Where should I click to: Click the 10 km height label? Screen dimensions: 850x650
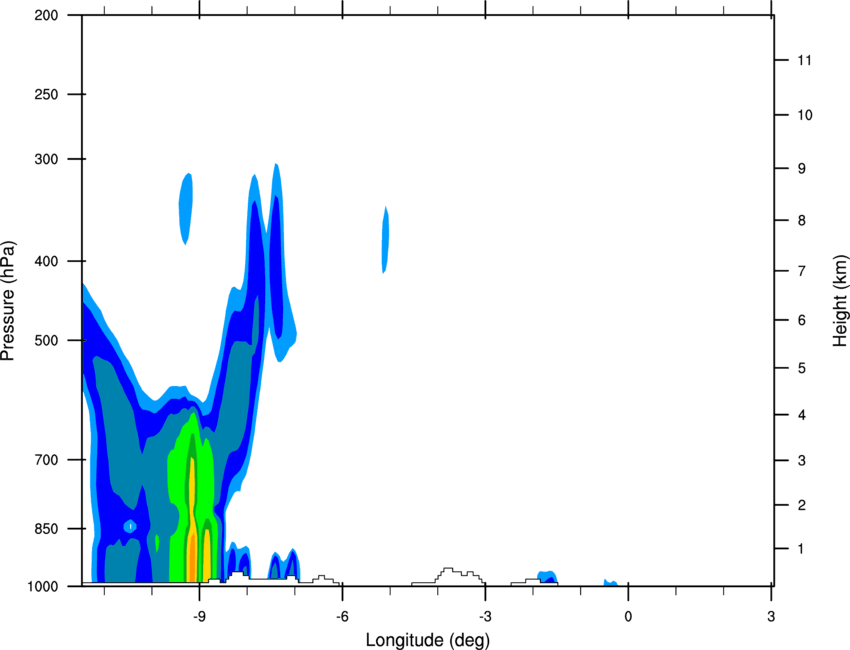click(x=804, y=115)
